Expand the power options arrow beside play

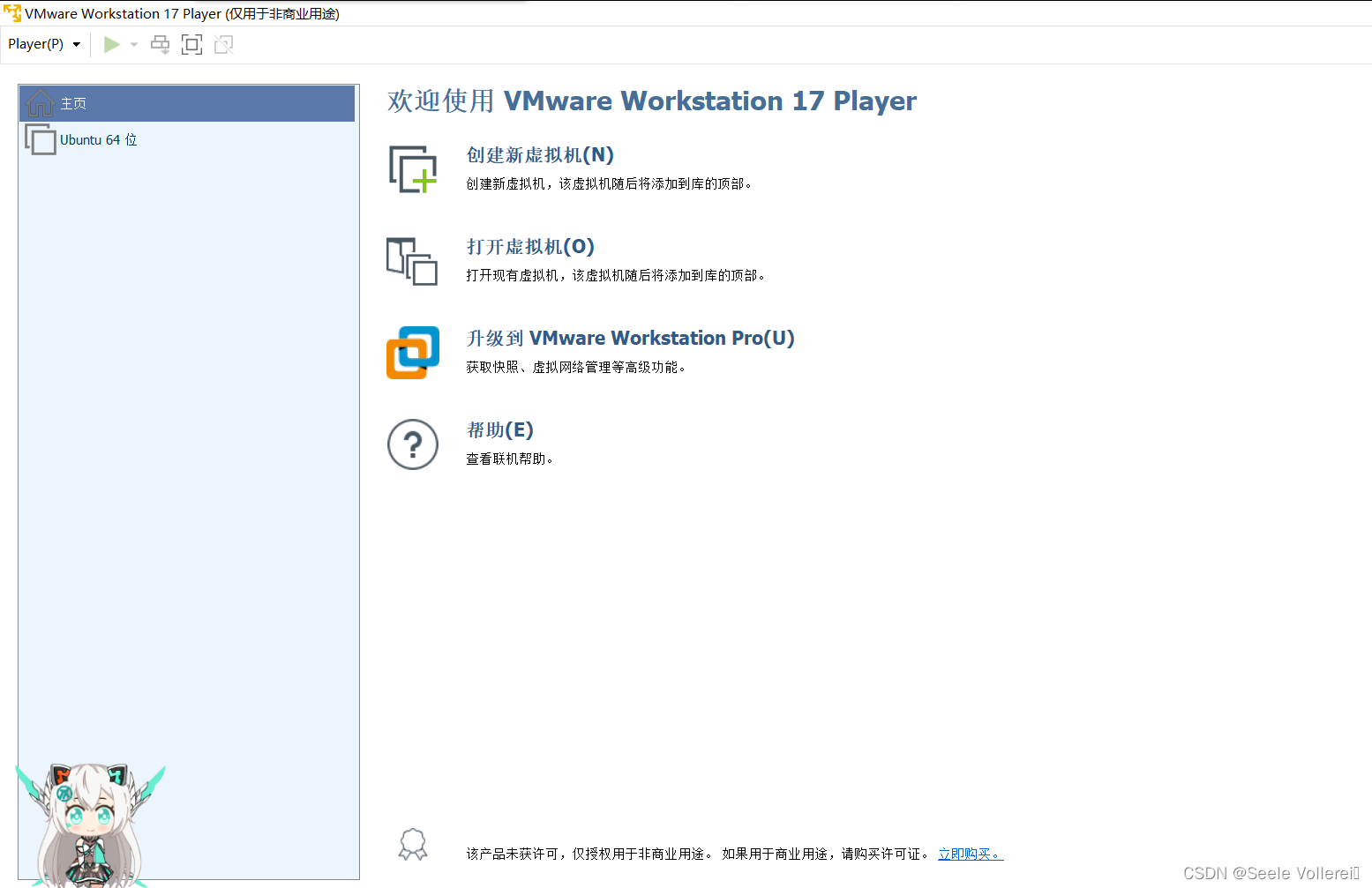pos(134,44)
